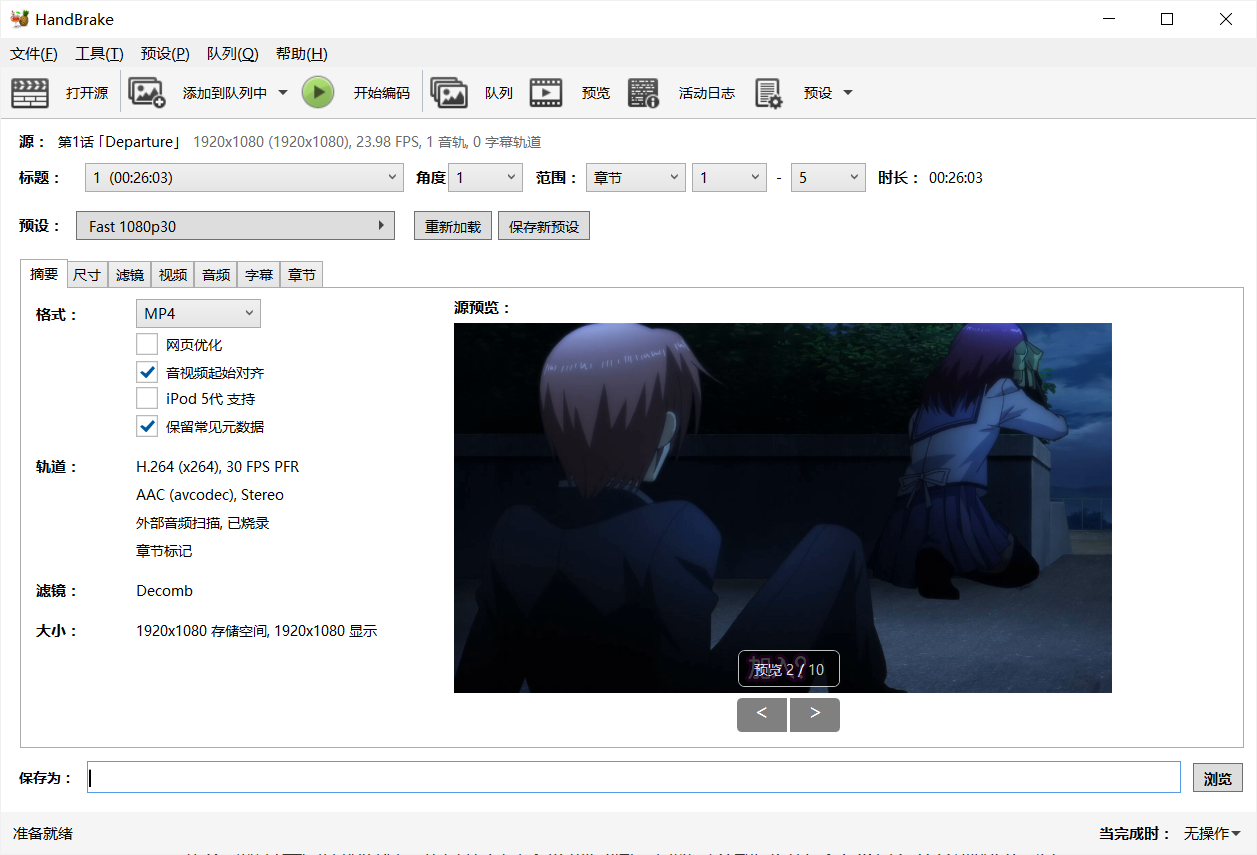Open the 标题 dropdown showing 1 (00:26:03)

(x=244, y=178)
